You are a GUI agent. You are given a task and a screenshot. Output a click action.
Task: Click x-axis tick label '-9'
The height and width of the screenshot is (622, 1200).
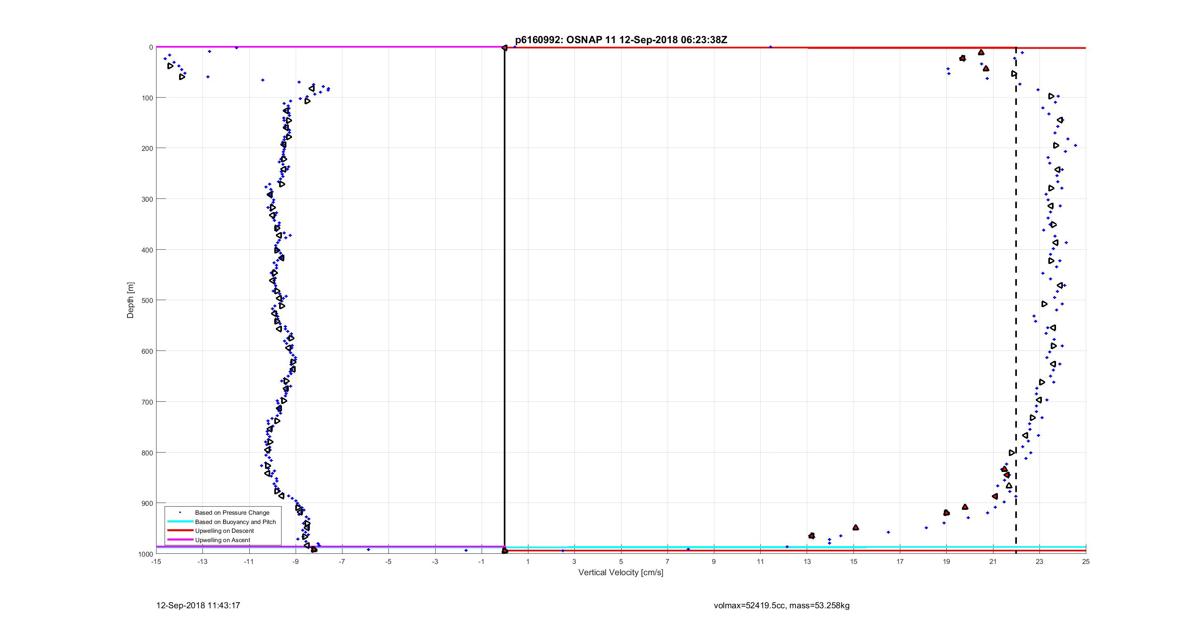click(x=295, y=561)
